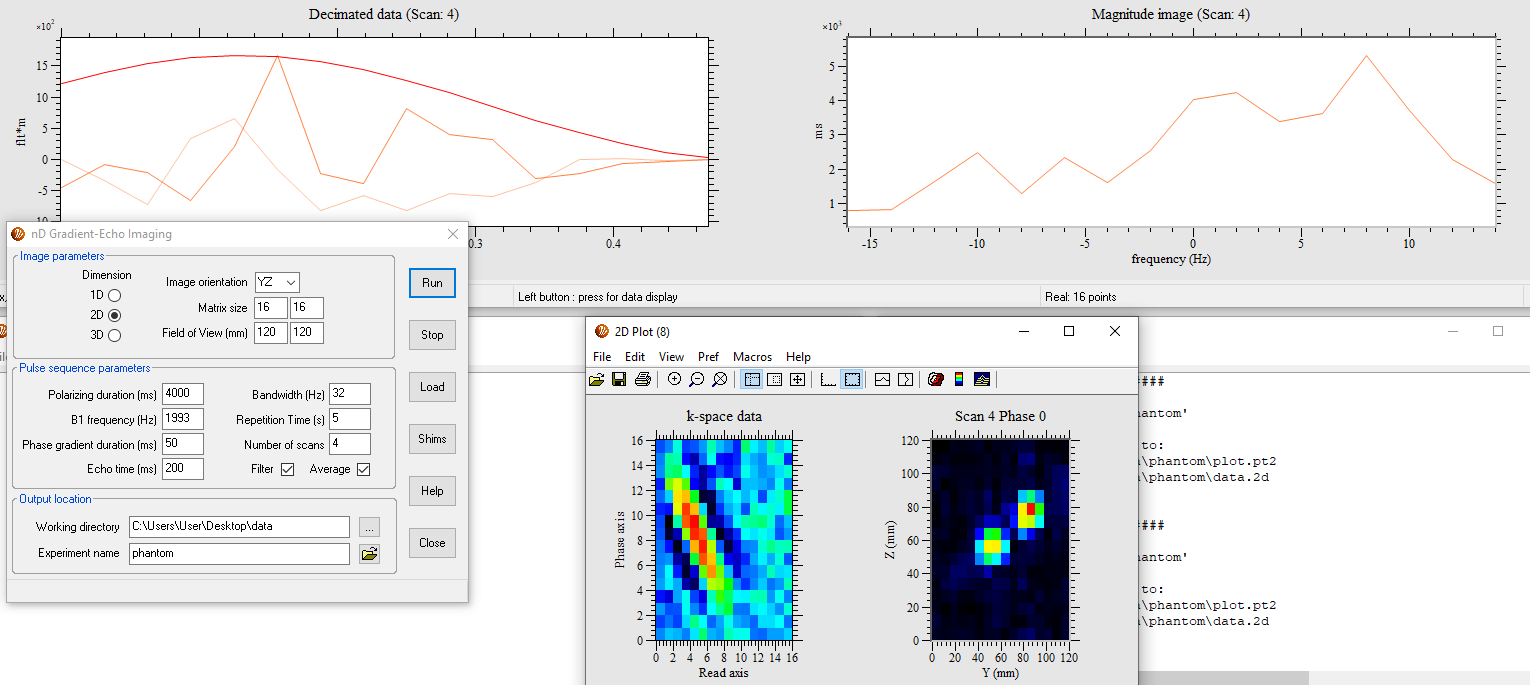Select the Zoom Out tool
The width and height of the screenshot is (1530, 685).
pyautogui.click(x=696, y=379)
